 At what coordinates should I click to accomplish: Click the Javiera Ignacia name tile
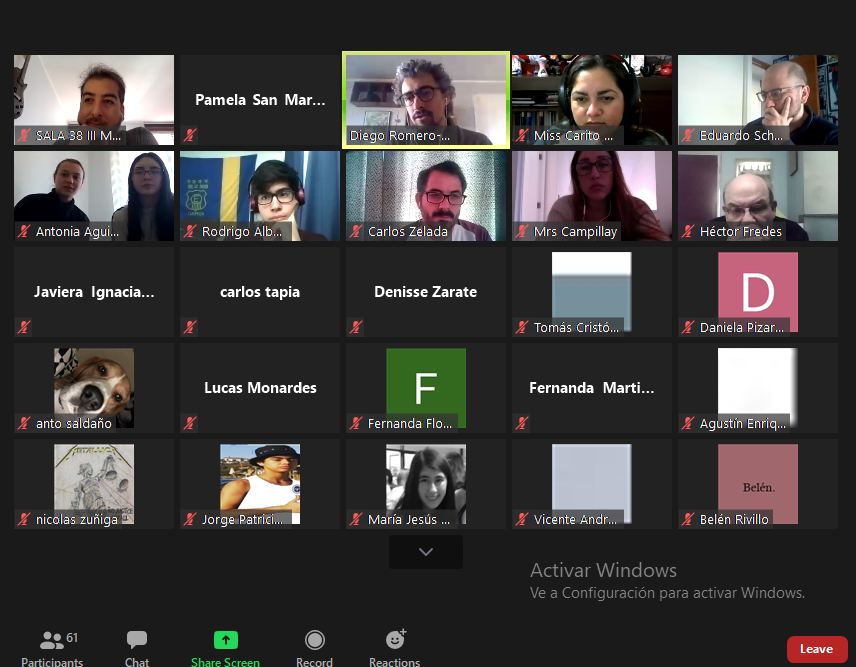click(94, 292)
